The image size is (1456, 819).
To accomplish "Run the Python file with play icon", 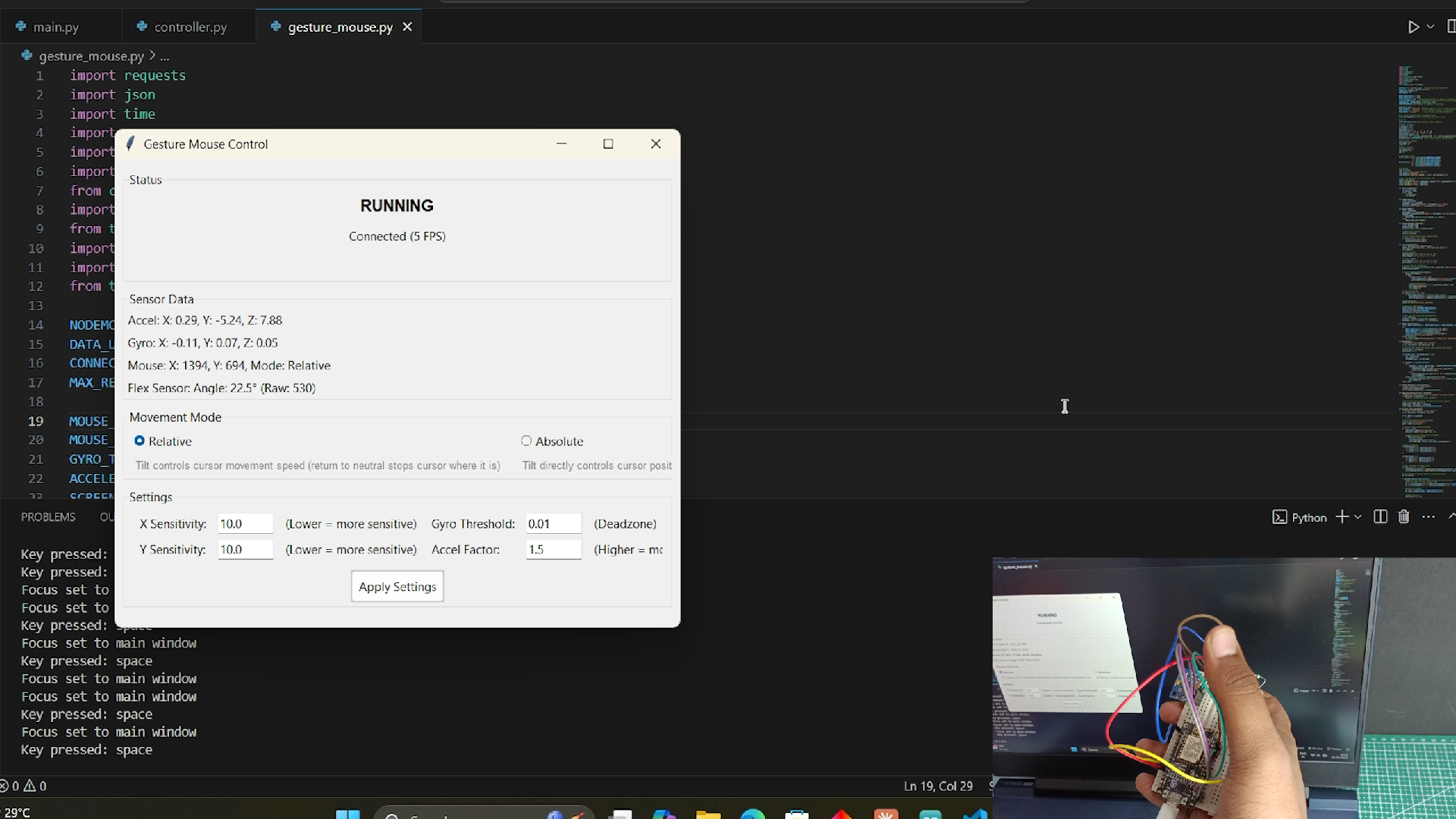I will pyautogui.click(x=1413, y=27).
